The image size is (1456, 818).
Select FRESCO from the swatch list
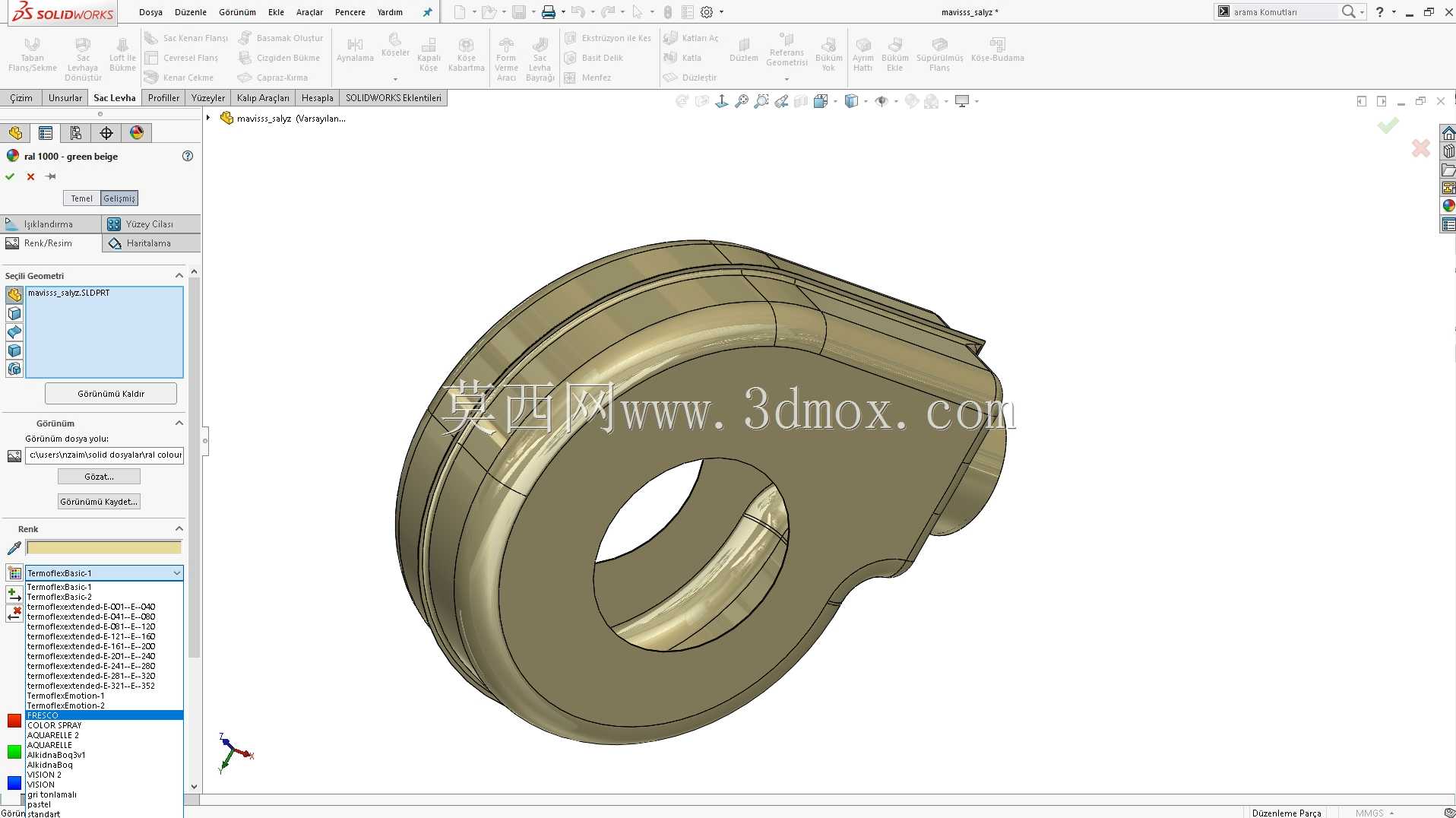104,715
